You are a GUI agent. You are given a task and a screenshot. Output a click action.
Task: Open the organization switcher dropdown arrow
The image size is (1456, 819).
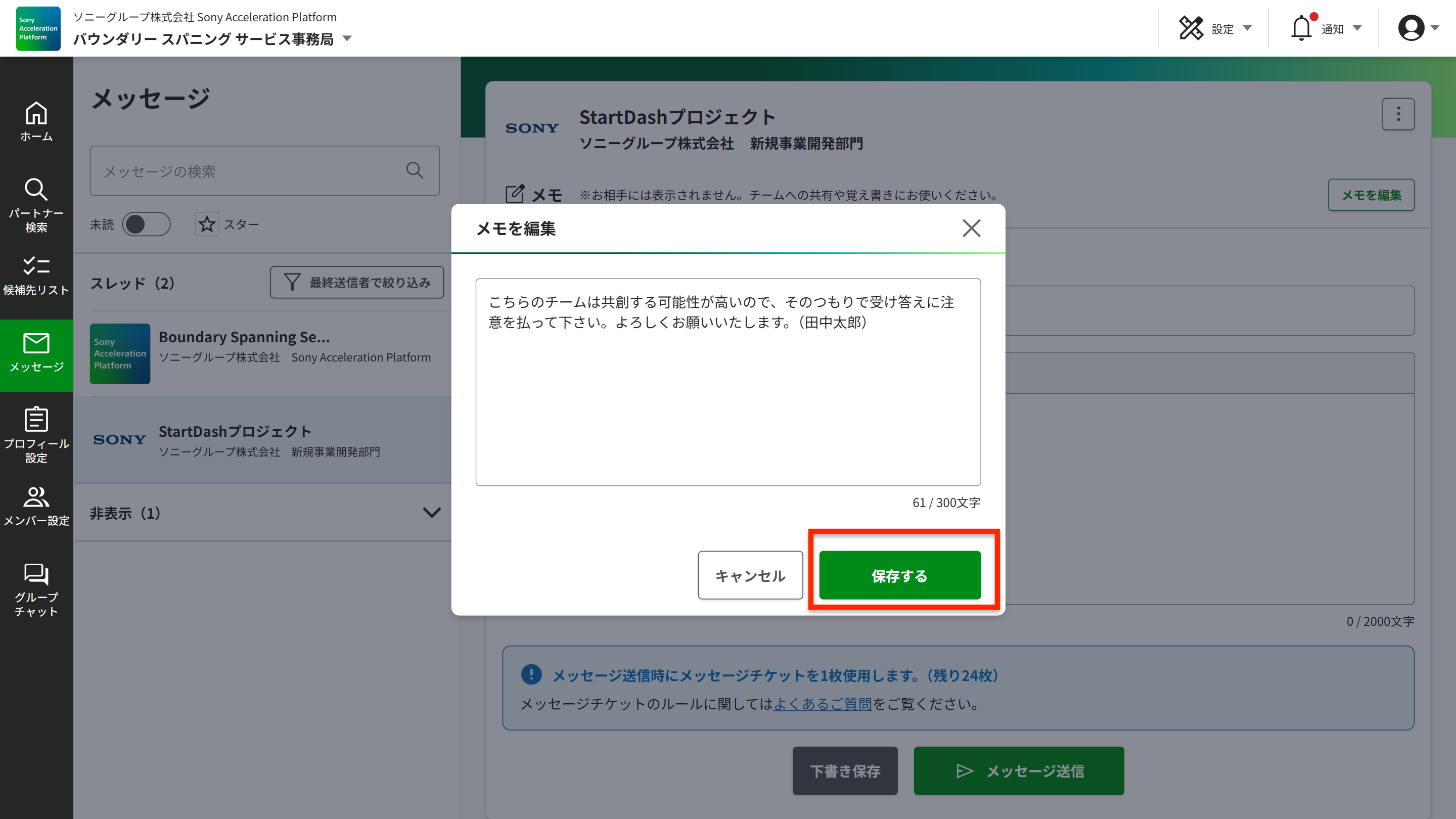pyautogui.click(x=347, y=39)
